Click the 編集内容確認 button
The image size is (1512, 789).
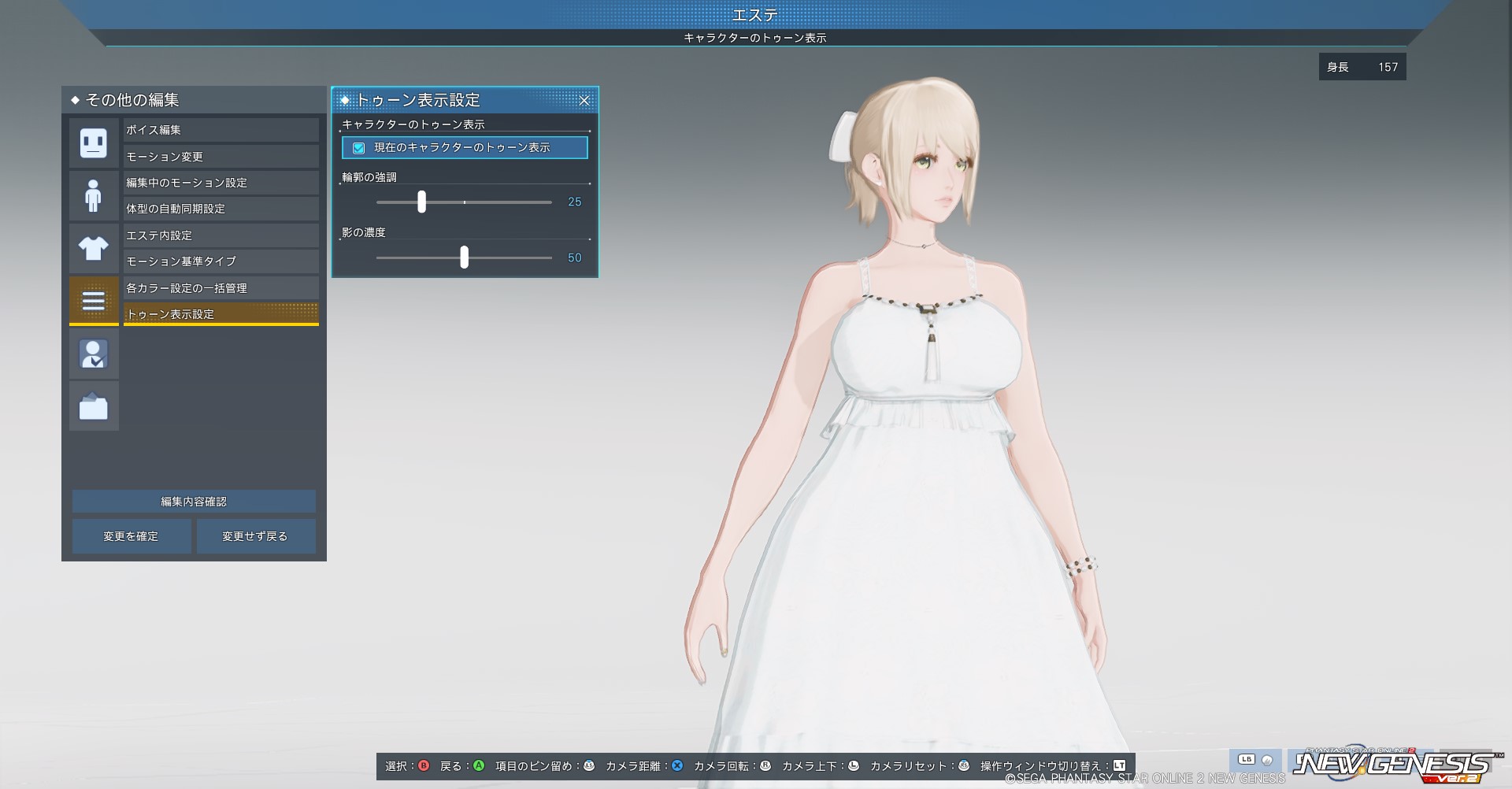coord(194,502)
